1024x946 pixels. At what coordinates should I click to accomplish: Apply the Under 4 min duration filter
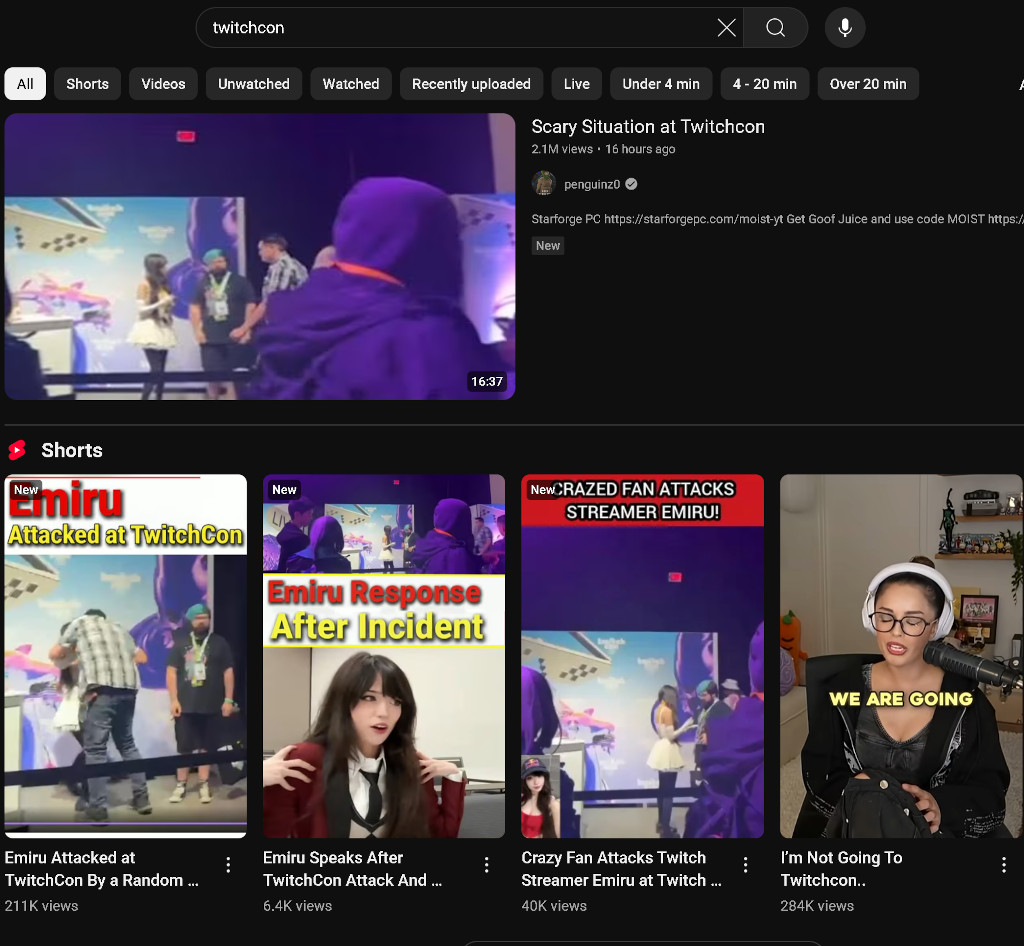pos(660,84)
